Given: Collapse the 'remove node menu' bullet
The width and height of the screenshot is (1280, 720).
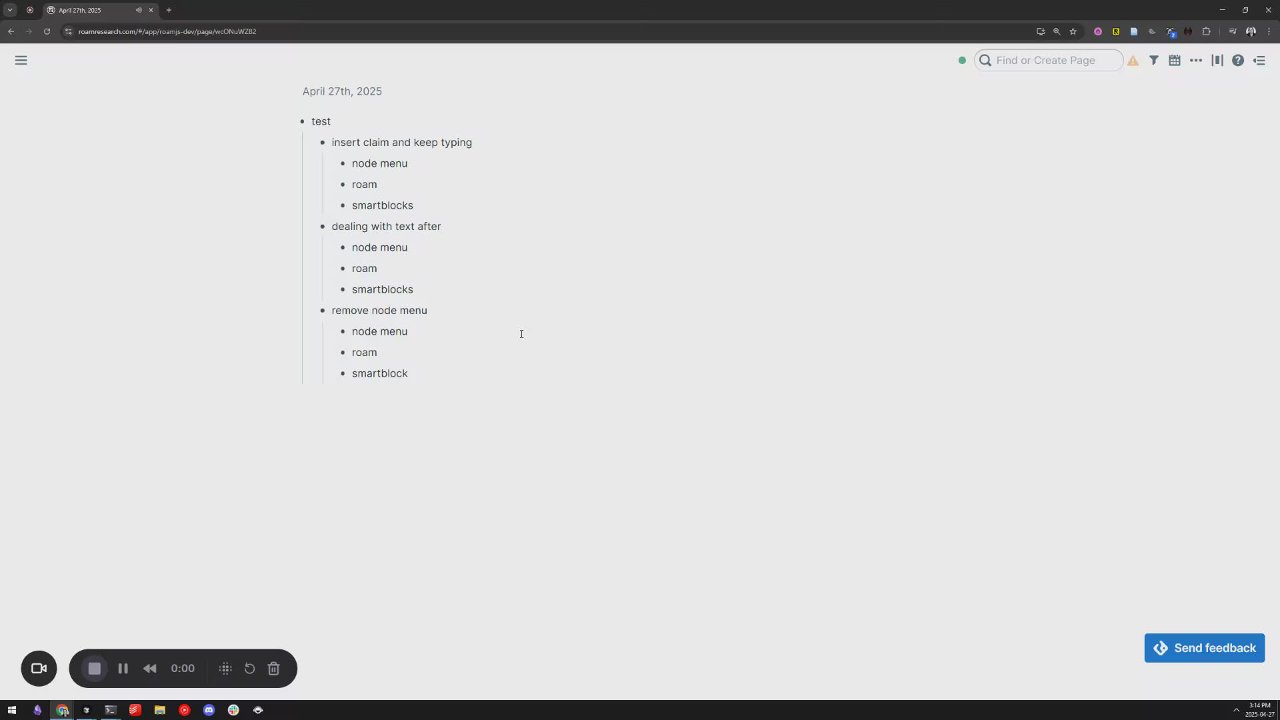Looking at the screenshot, I should click(x=322, y=311).
